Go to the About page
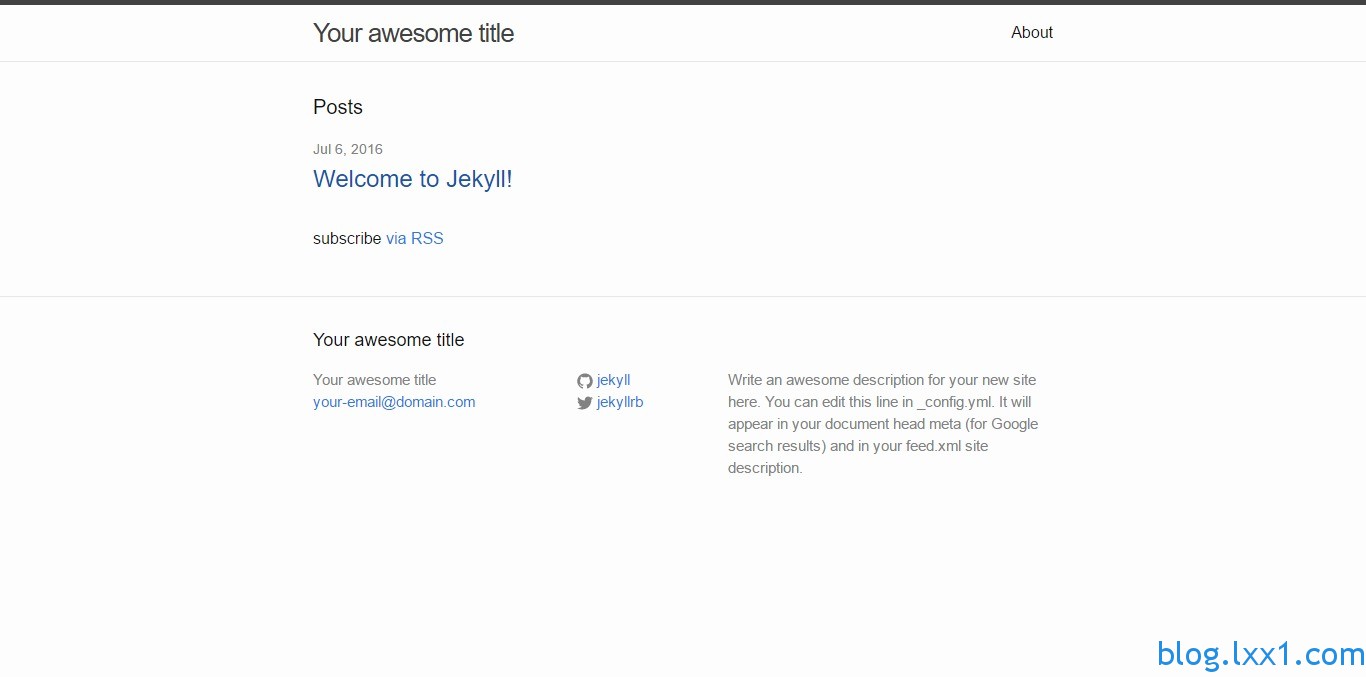Image resolution: width=1366 pixels, height=677 pixels. (x=1032, y=32)
